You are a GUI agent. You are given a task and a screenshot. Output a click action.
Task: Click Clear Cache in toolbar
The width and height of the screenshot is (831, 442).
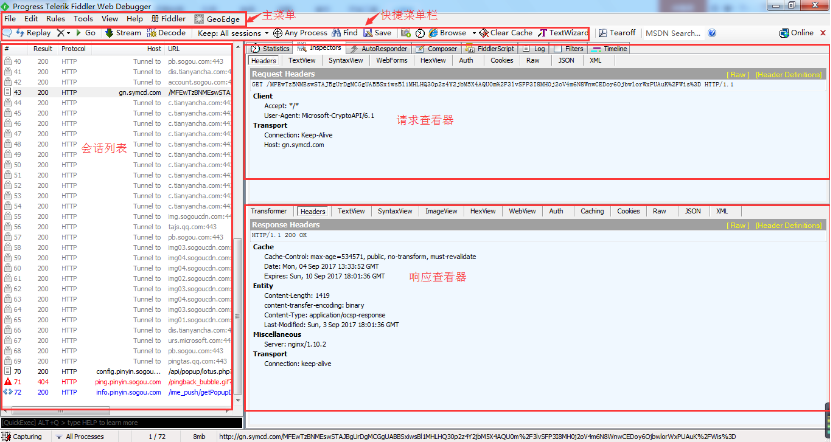click(x=506, y=33)
